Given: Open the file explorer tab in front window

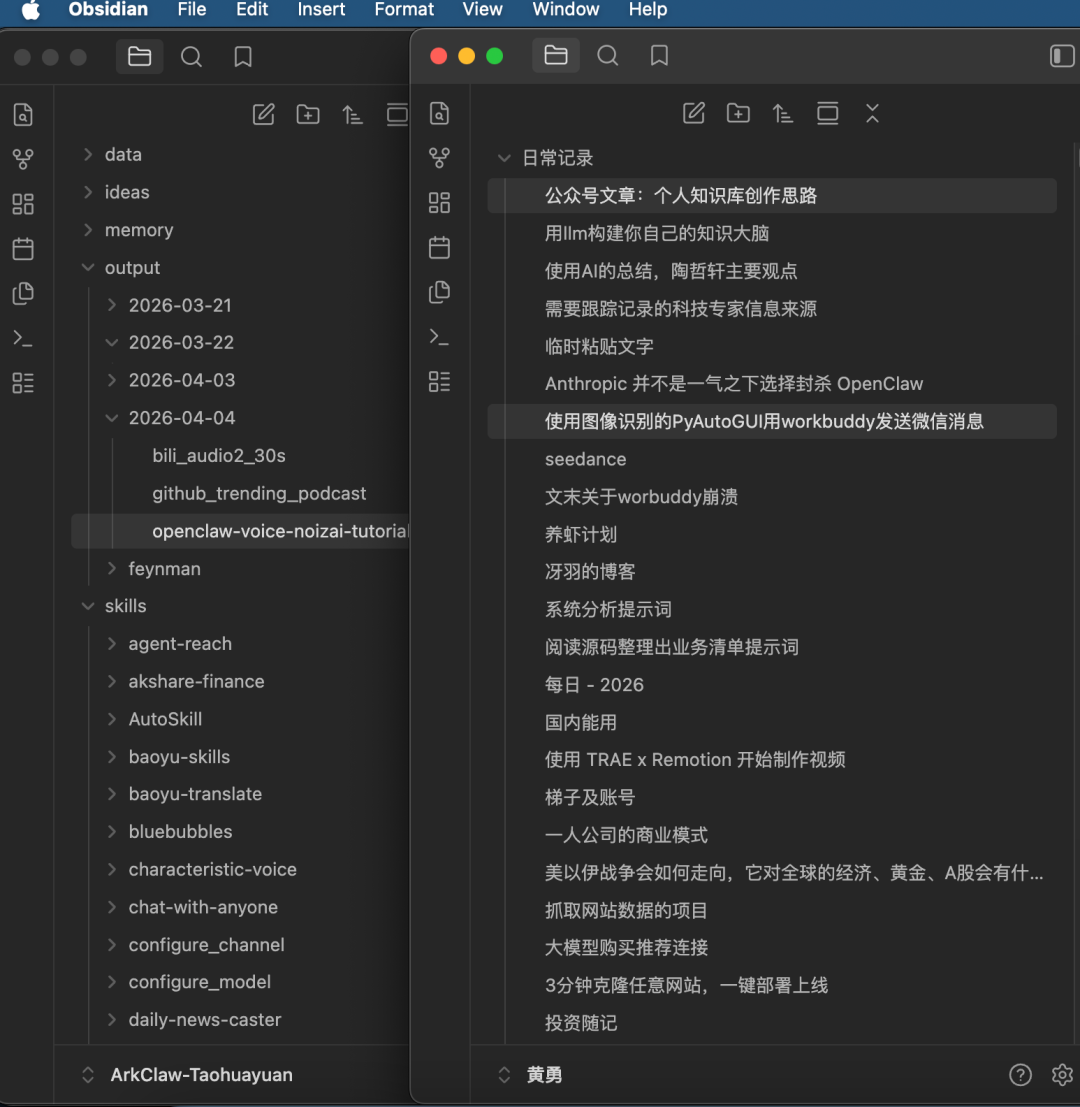Looking at the screenshot, I should point(556,55).
